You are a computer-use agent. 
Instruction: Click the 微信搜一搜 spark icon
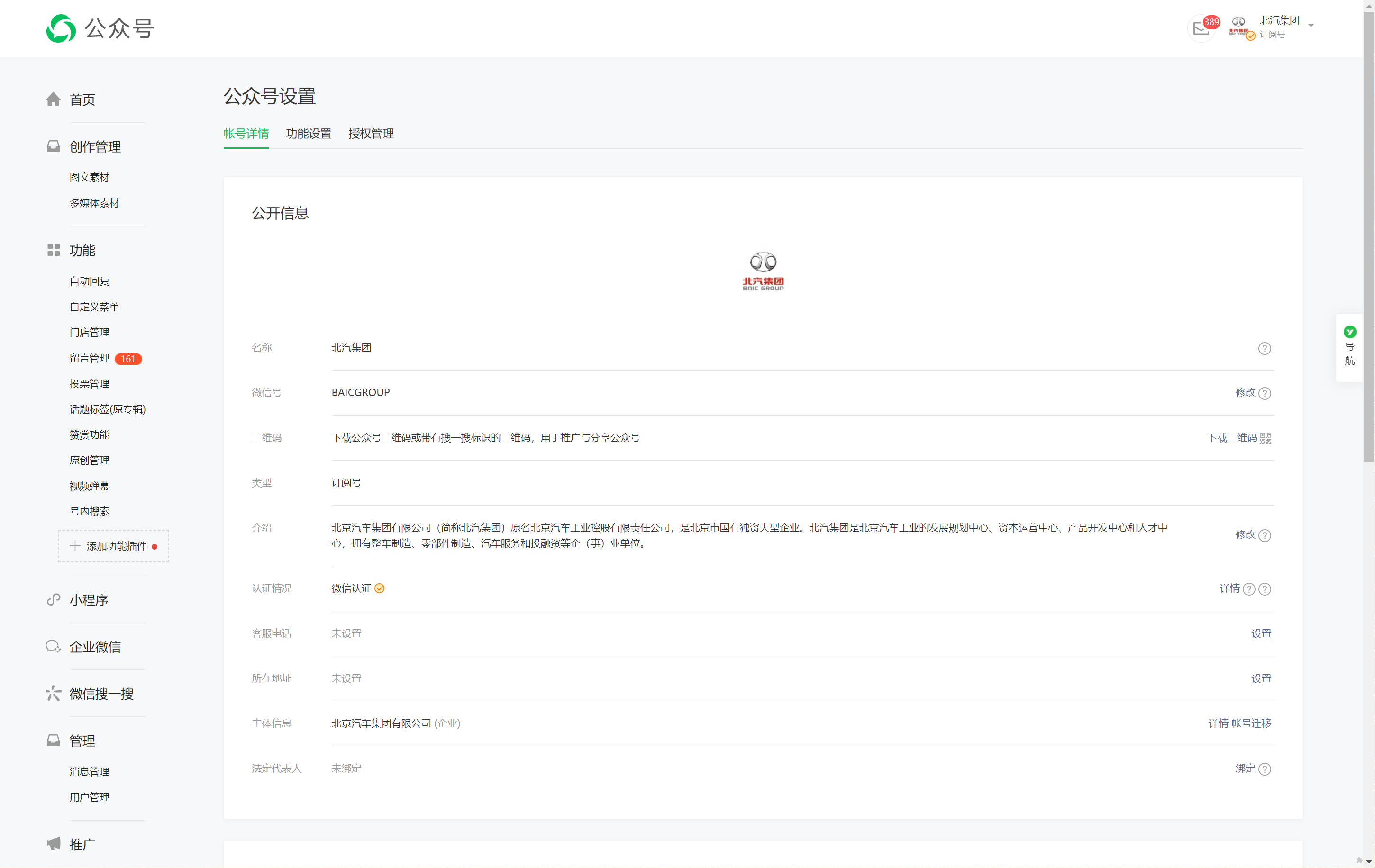pos(53,693)
